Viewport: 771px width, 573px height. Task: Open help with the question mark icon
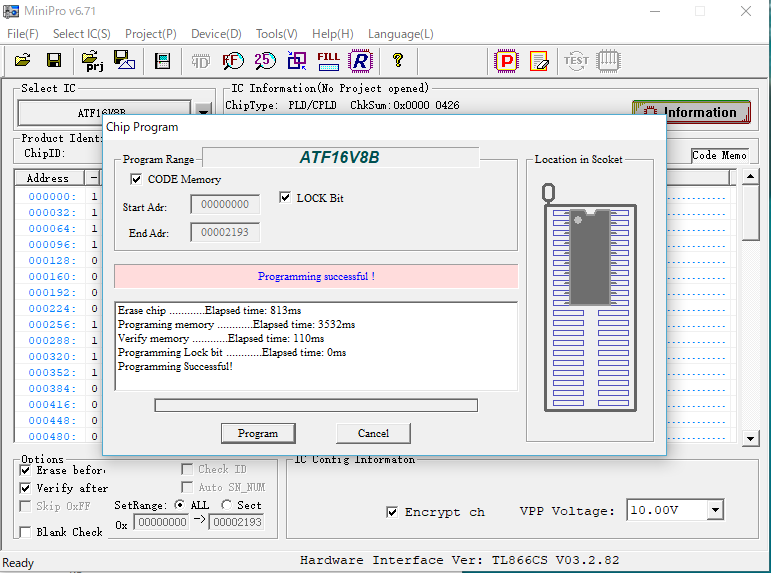398,60
